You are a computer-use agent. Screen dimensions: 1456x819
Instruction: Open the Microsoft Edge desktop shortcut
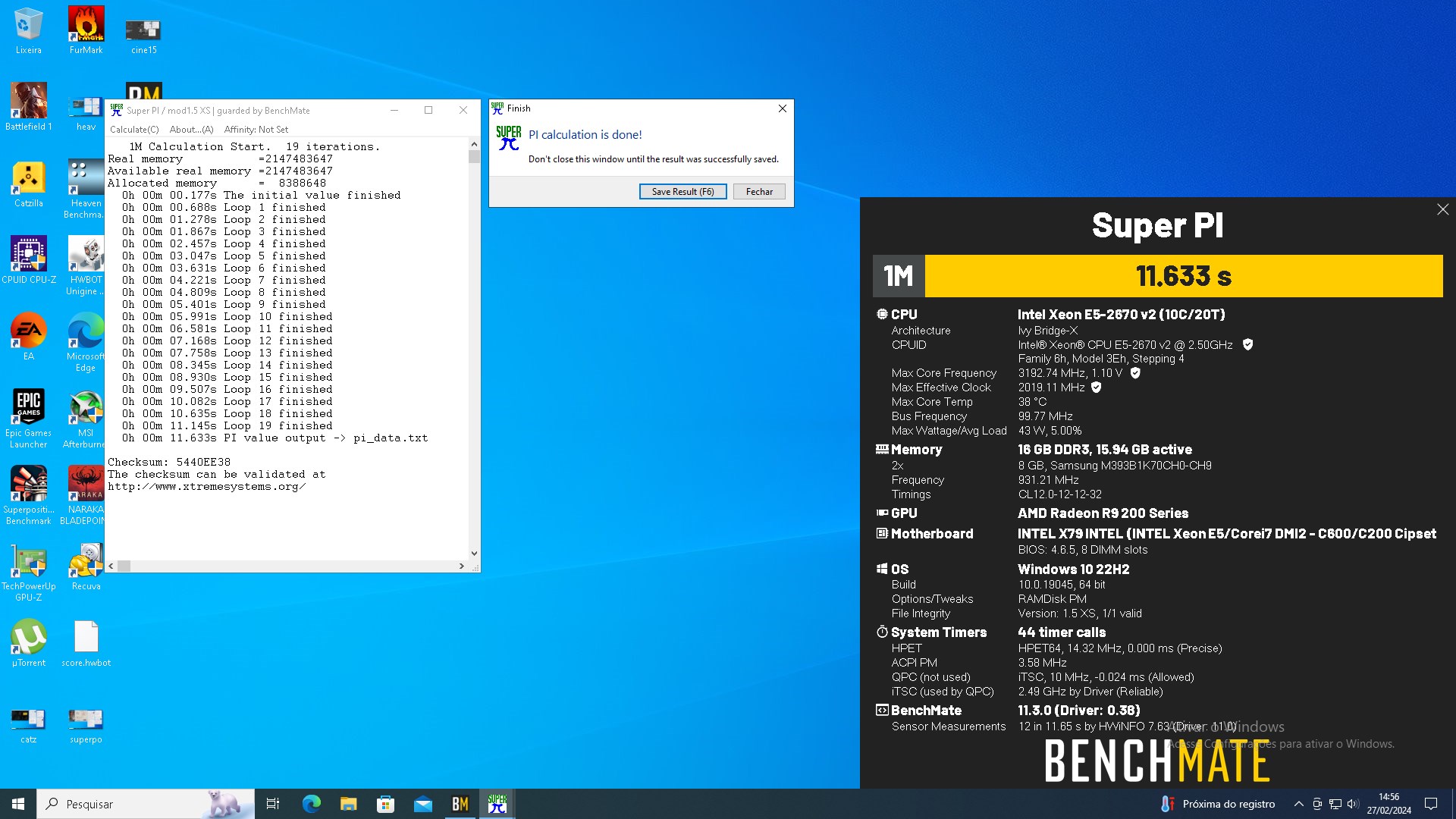tap(86, 342)
